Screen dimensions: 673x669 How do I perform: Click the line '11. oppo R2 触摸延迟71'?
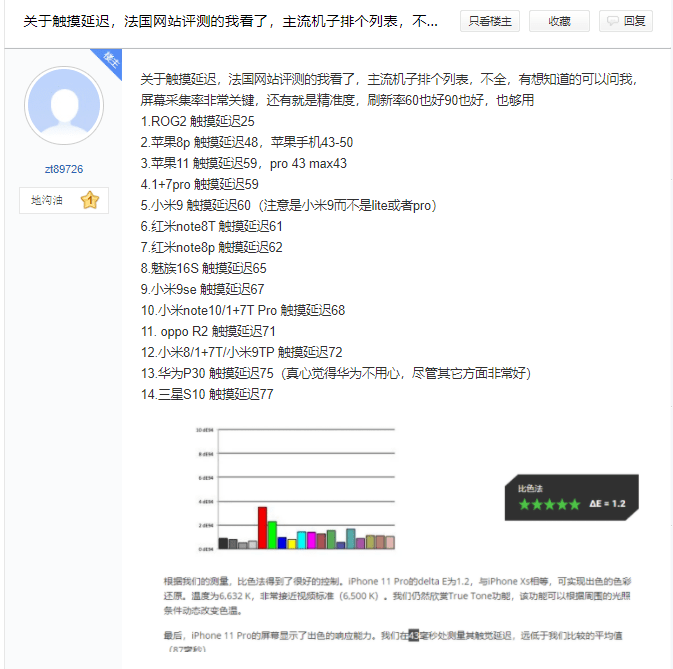208,332
